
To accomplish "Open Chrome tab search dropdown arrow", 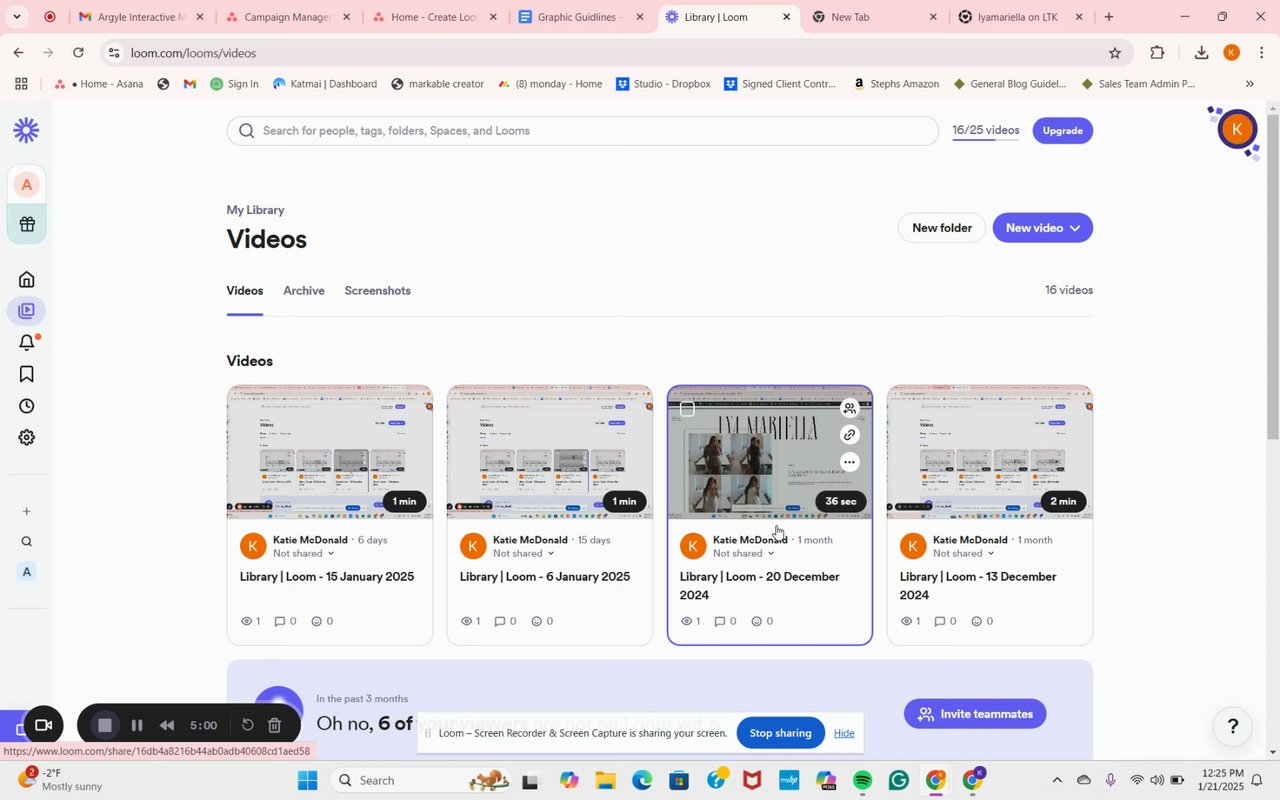I will pyautogui.click(x=16, y=17).
